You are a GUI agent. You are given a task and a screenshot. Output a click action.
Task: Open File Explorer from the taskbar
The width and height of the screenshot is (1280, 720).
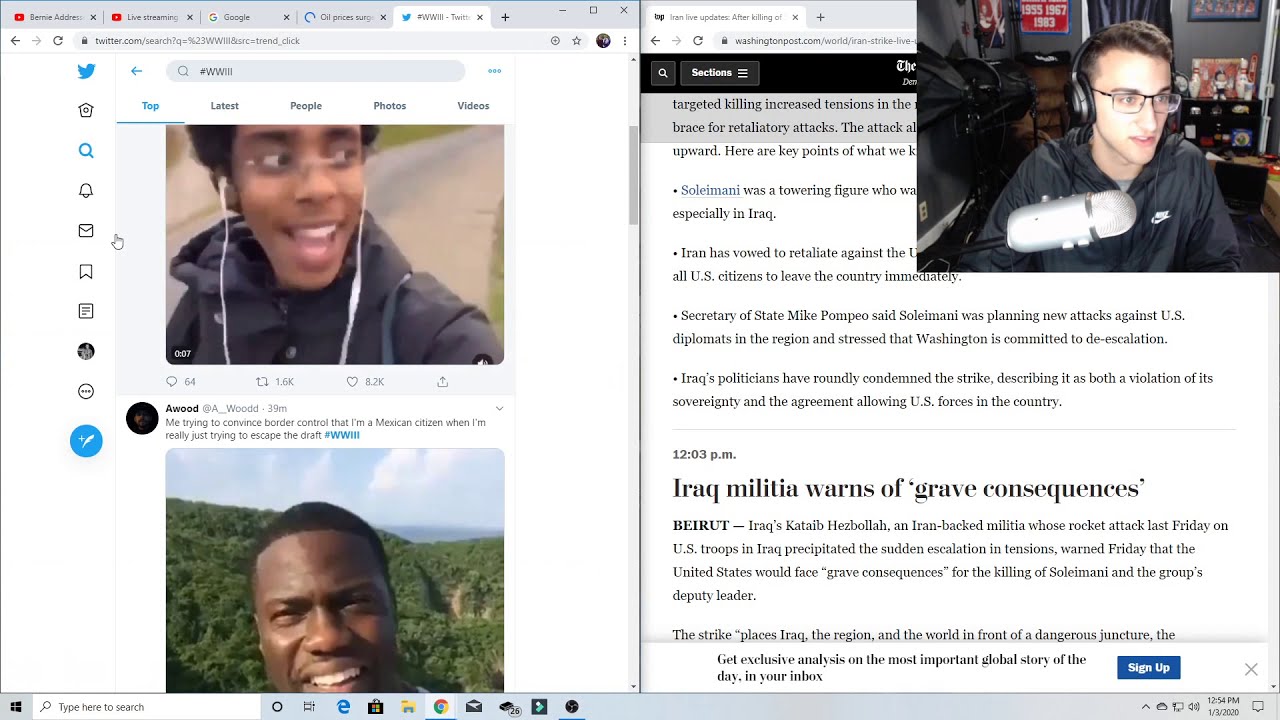click(408, 707)
